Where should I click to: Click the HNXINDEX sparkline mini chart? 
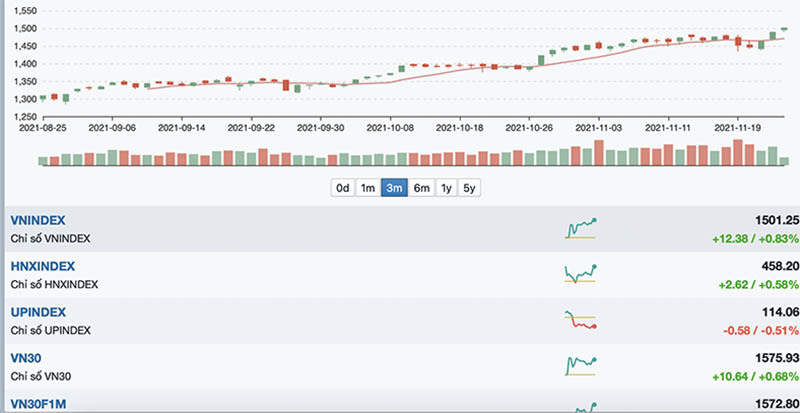pyautogui.click(x=580, y=274)
